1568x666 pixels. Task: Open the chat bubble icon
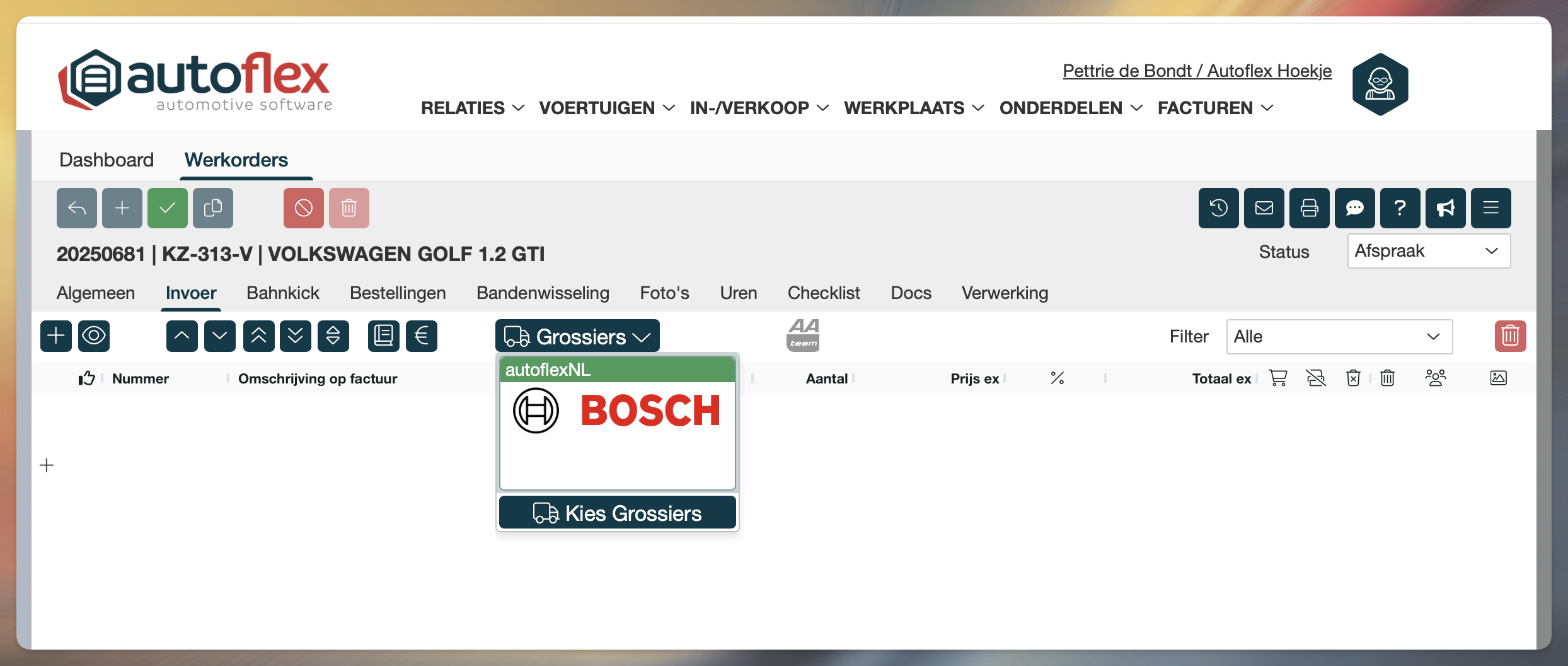pyautogui.click(x=1354, y=208)
